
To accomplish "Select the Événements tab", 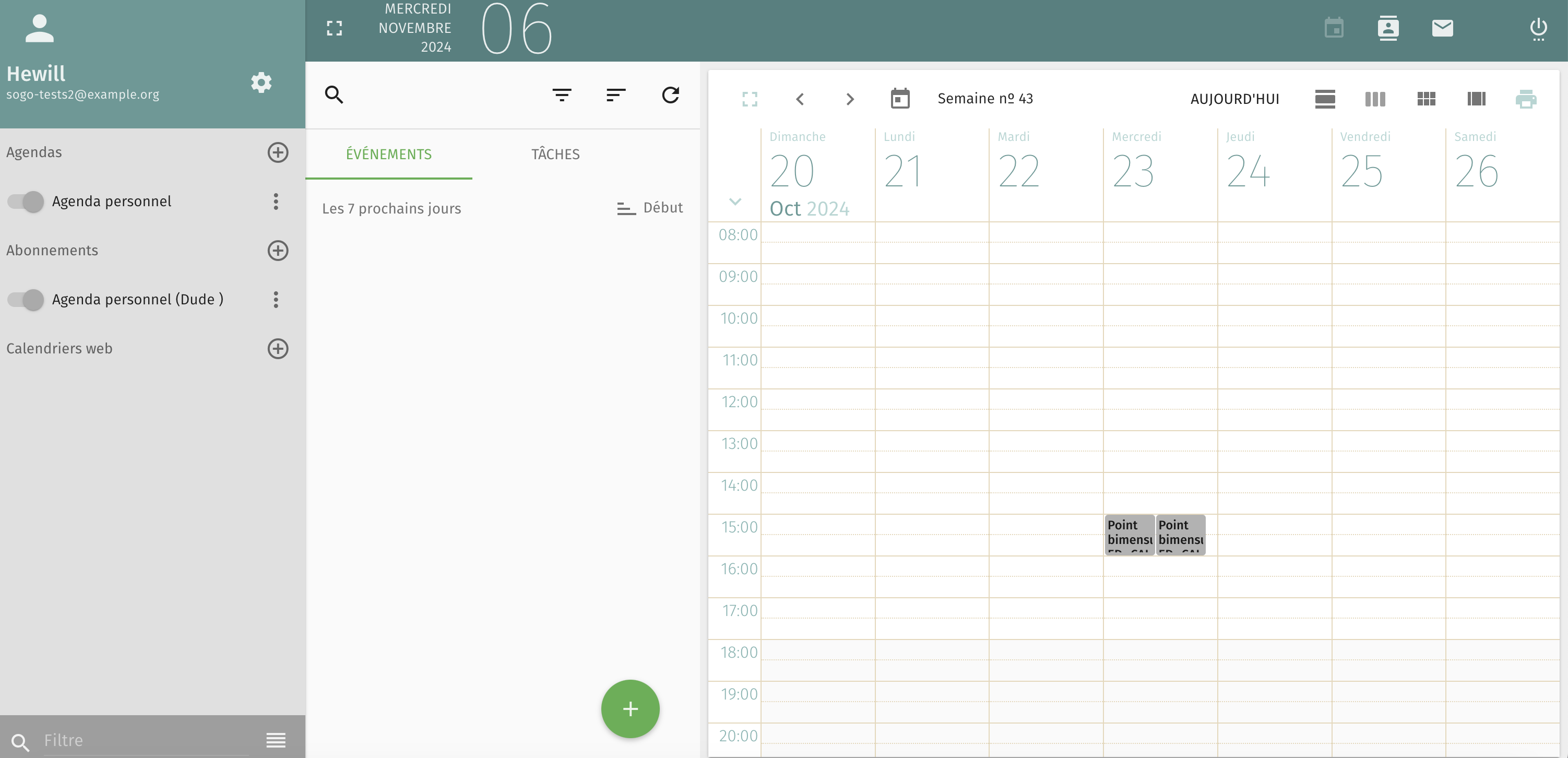I will pyautogui.click(x=388, y=154).
